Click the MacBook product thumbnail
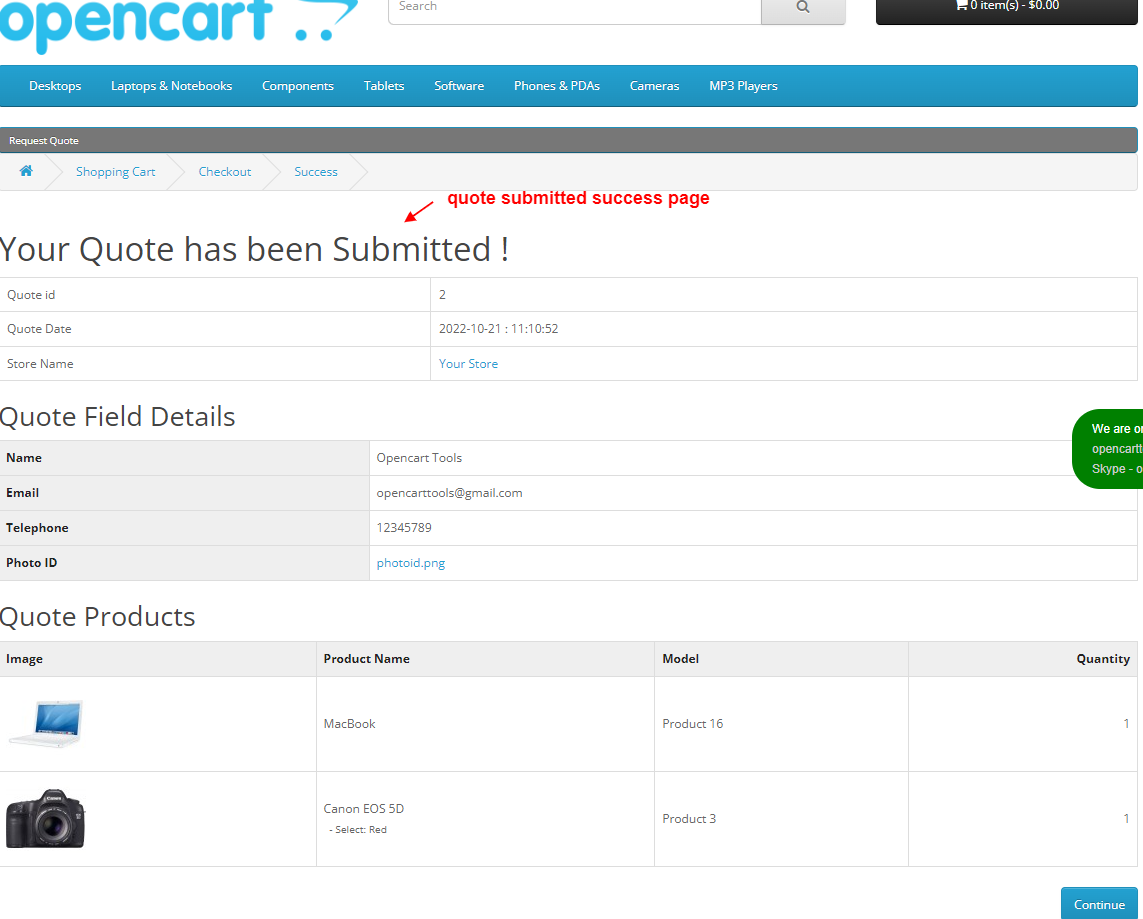 click(46, 723)
